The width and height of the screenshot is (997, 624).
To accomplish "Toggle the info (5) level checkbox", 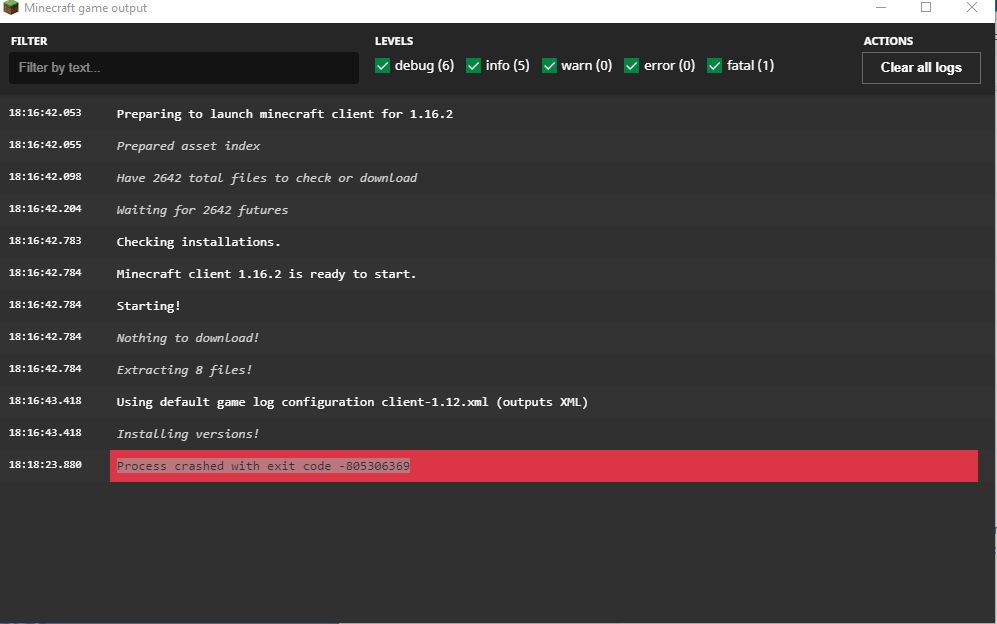I will tap(473, 66).
